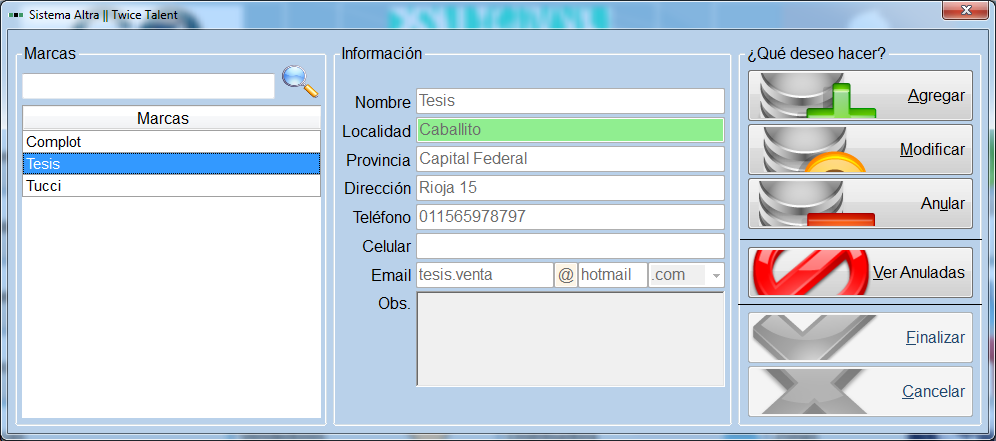Click the Ver Anuladas button label

click(919, 273)
